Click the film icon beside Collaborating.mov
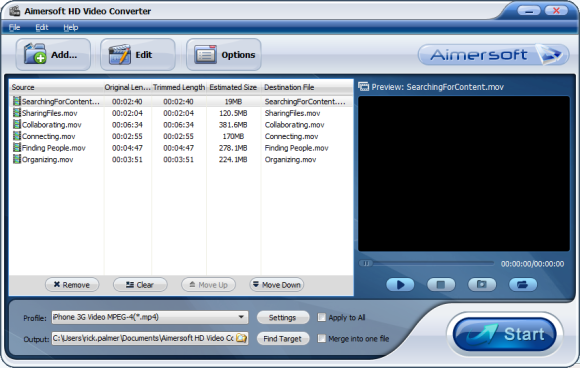 pos(17,124)
